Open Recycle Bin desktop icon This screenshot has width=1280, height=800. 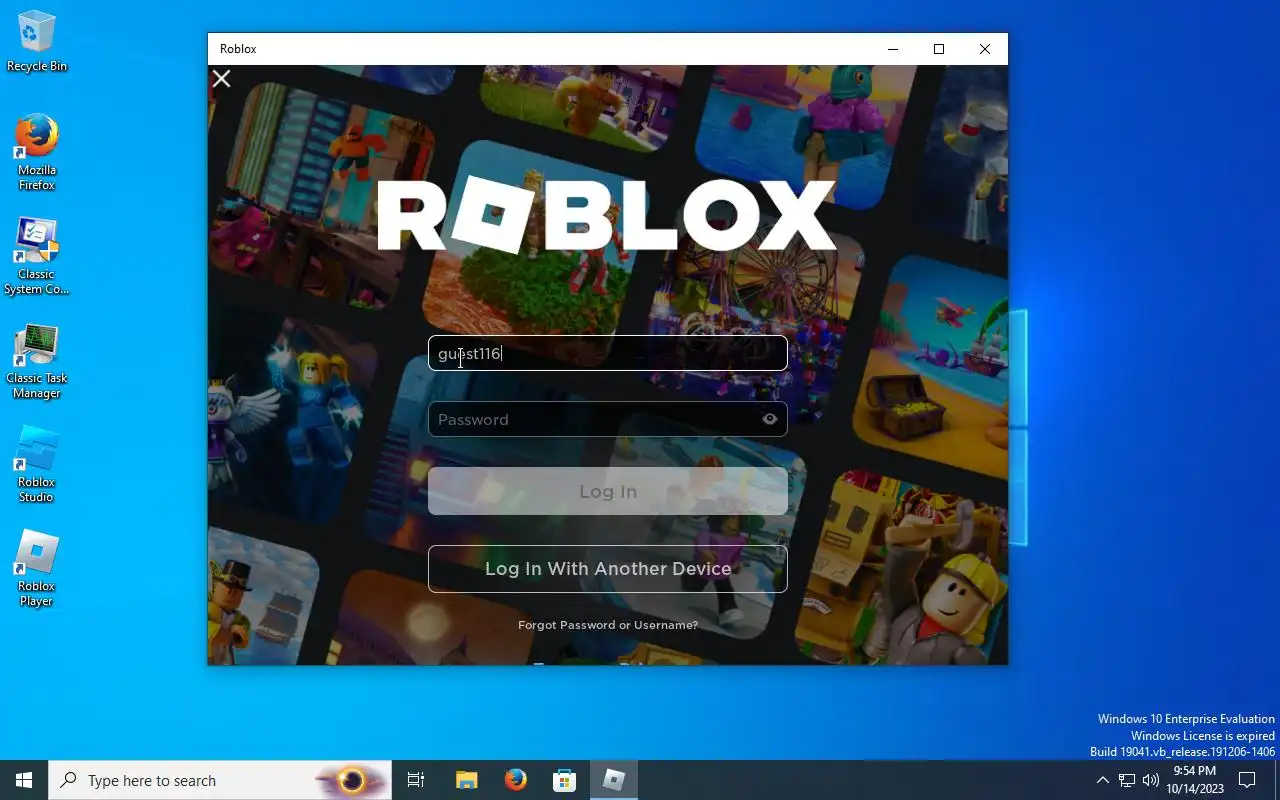[37, 42]
